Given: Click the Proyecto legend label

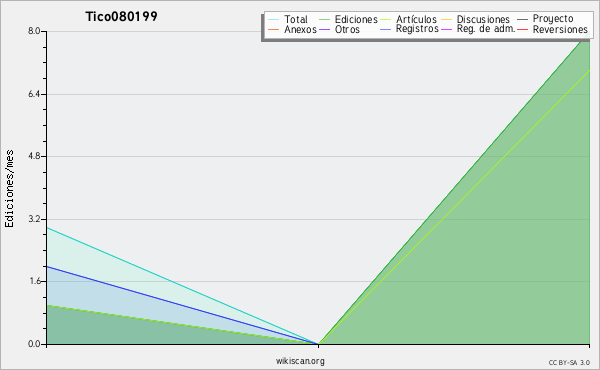Looking at the screenshot, I should coord(553,19).
